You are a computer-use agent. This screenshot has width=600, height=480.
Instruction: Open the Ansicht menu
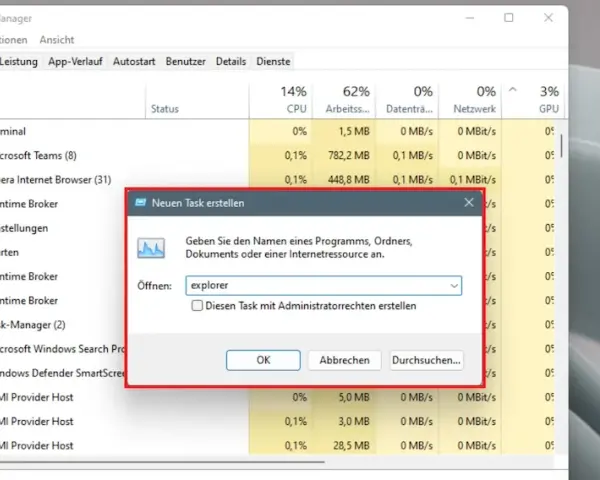pos(57,40)
